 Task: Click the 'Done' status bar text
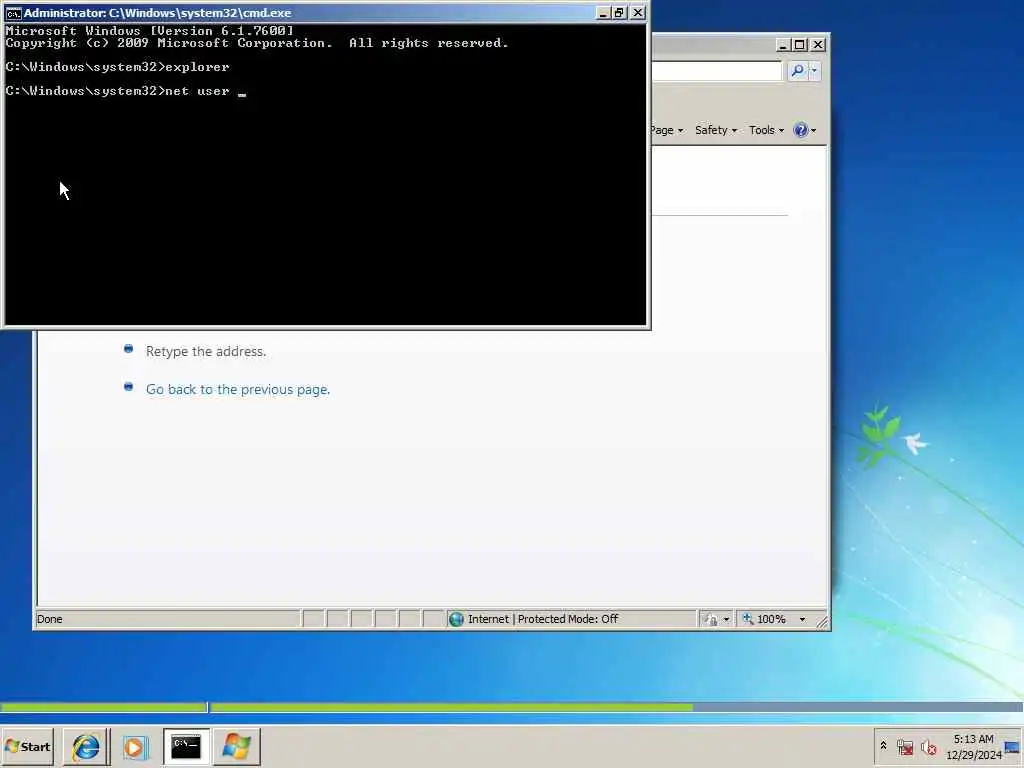click(50, 619)
